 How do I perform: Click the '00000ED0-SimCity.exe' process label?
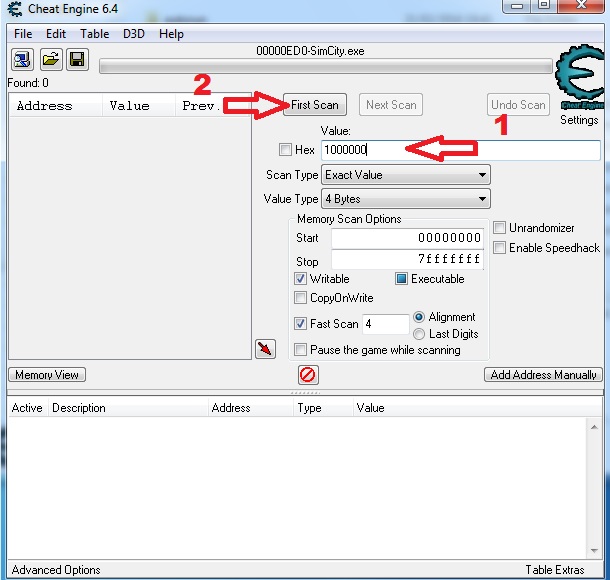coord(310,51)
